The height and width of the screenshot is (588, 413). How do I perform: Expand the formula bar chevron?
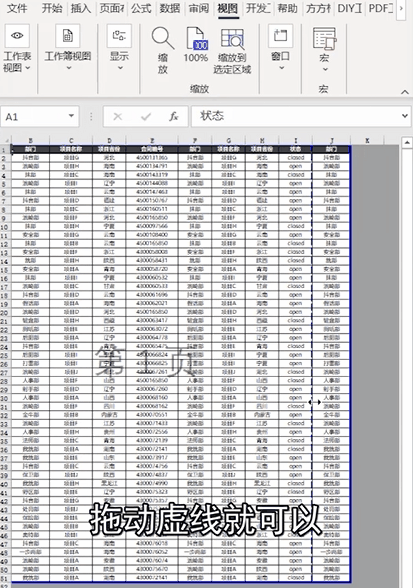pos(405,116)
